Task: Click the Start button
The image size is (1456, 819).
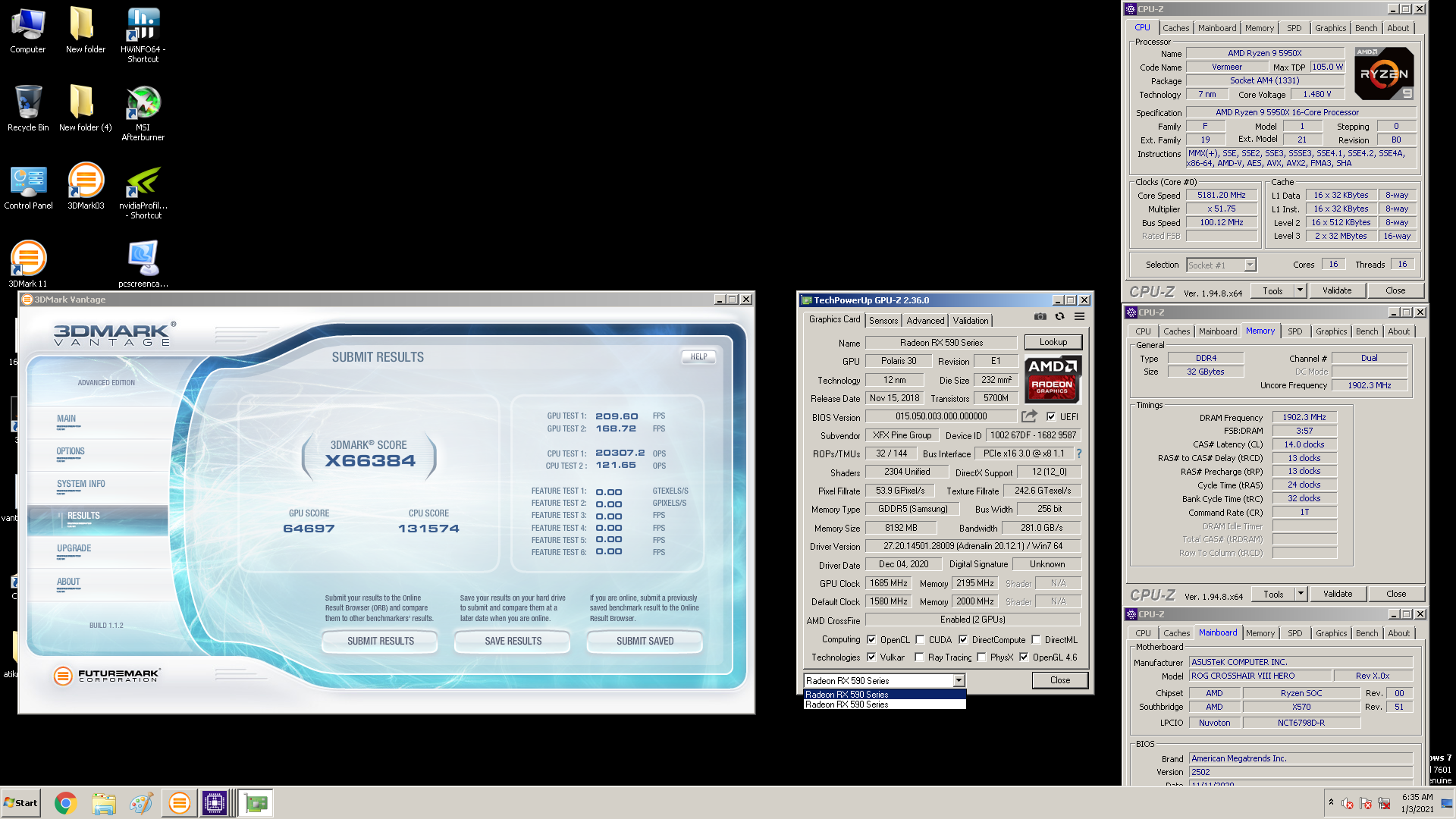Action: (21, 803)
